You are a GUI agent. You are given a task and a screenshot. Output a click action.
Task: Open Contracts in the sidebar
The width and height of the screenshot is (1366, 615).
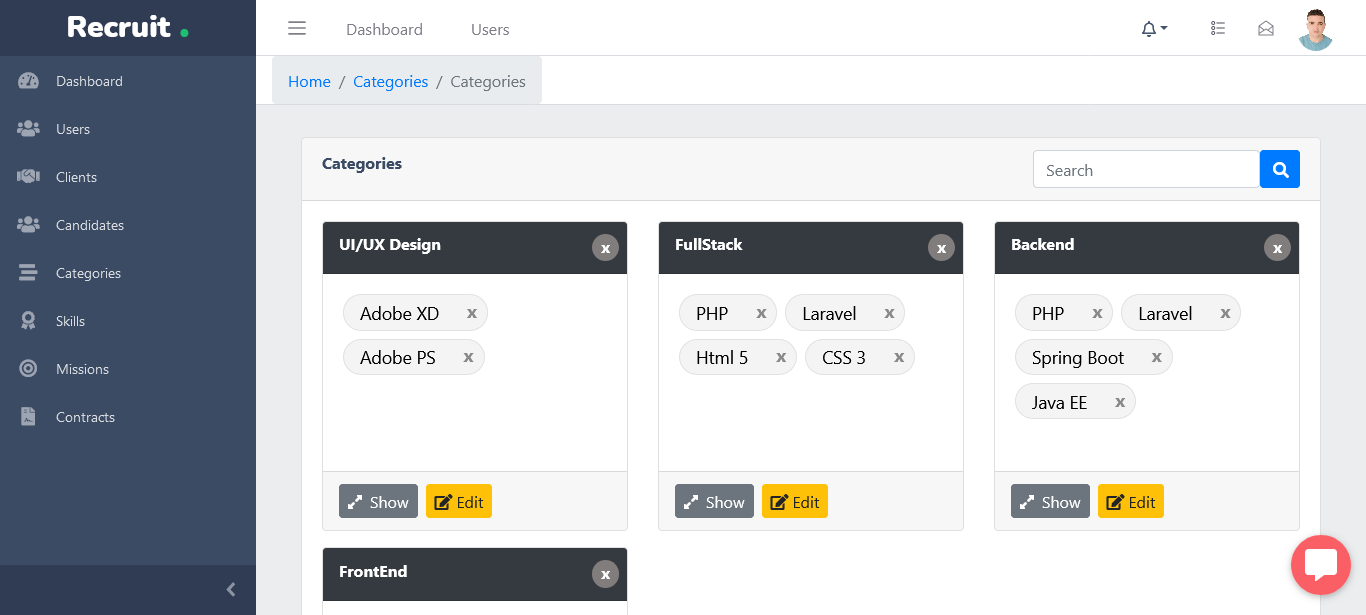click(128, 417)
